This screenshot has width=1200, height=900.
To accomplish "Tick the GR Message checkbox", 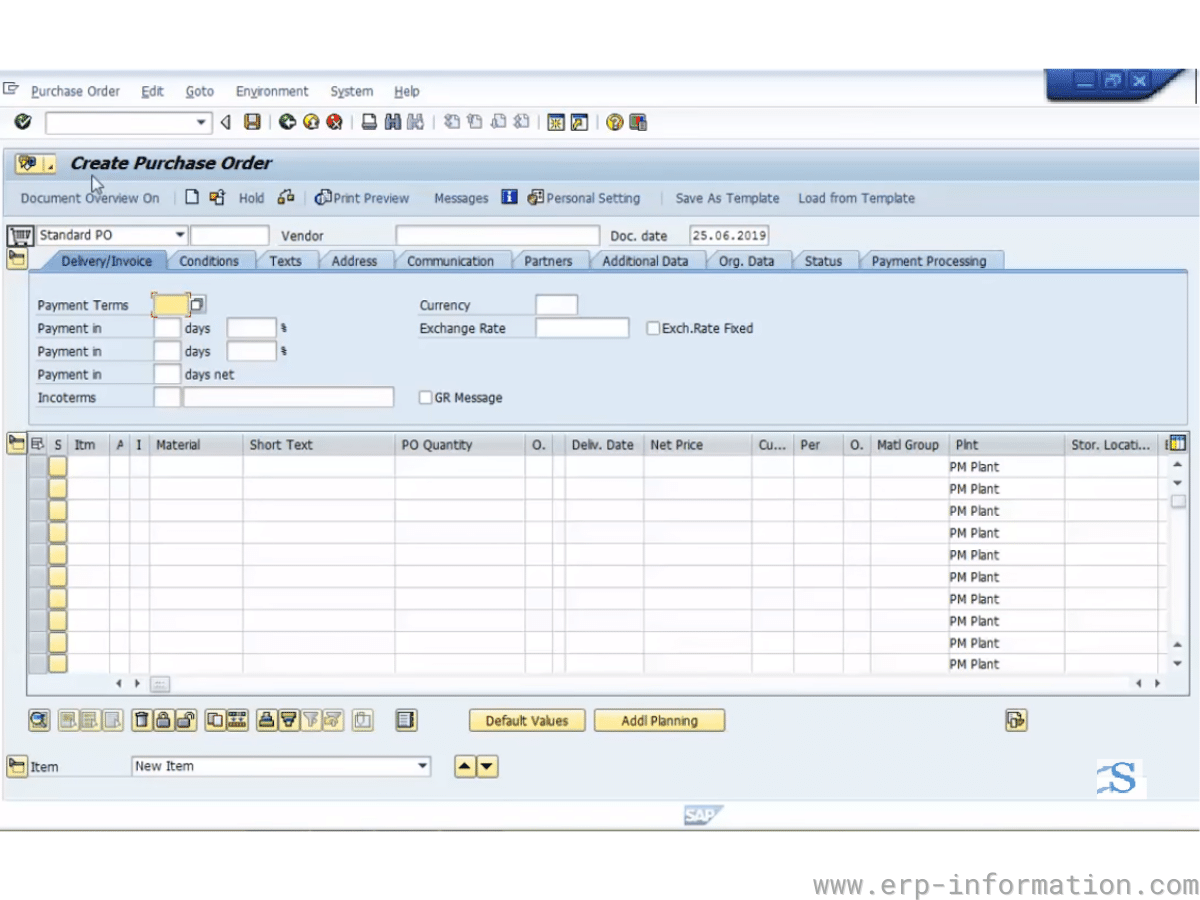I will [x=425, y=397].
